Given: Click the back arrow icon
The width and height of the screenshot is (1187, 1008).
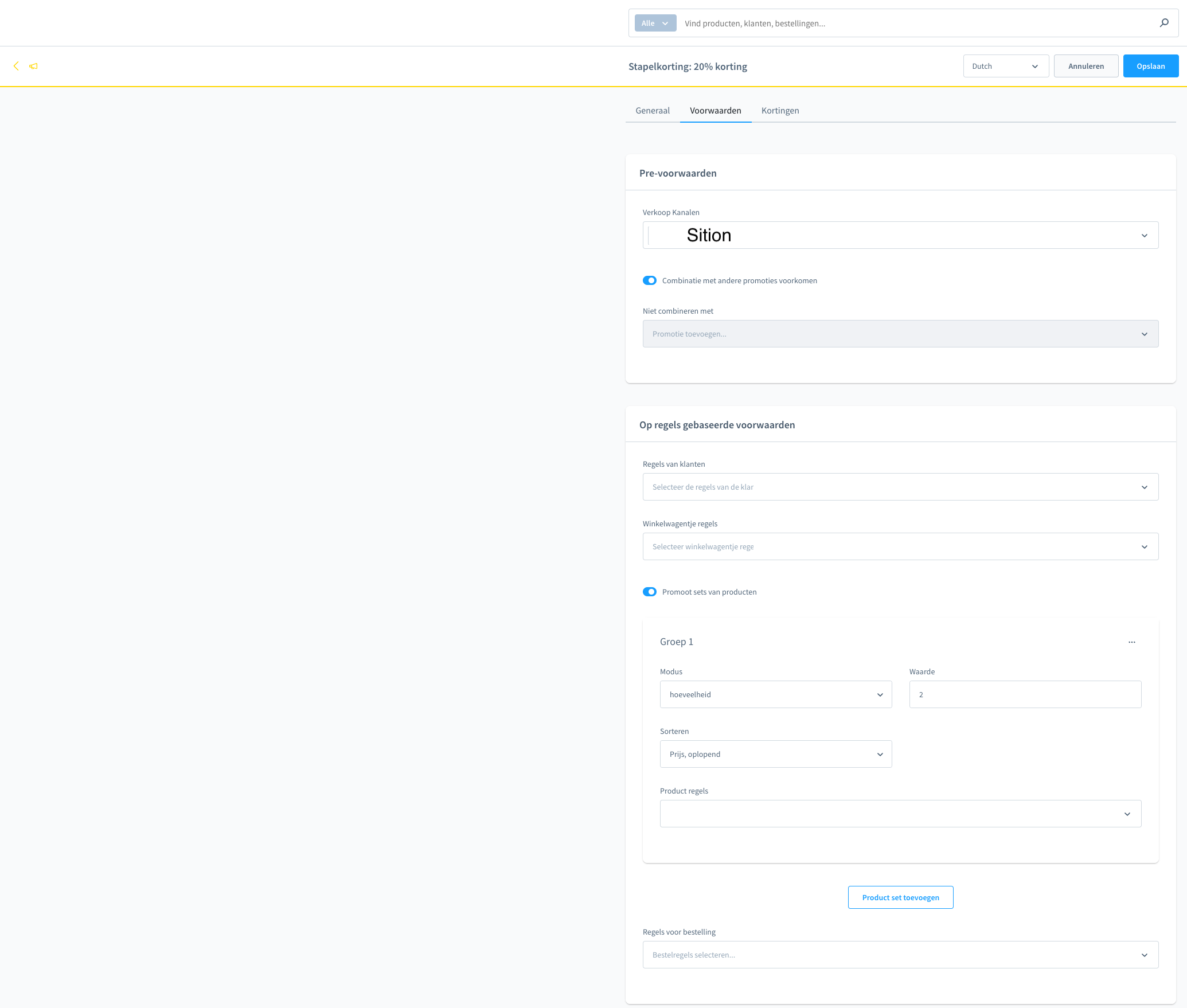Looking at the screenshot, I should [x=16, y=66].
